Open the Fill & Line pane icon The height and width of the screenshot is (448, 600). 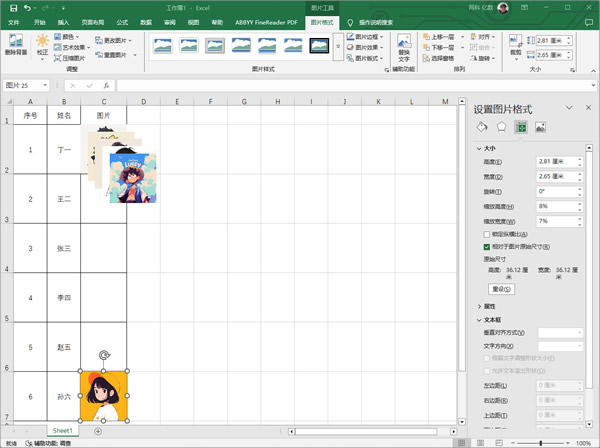[482, 127]
